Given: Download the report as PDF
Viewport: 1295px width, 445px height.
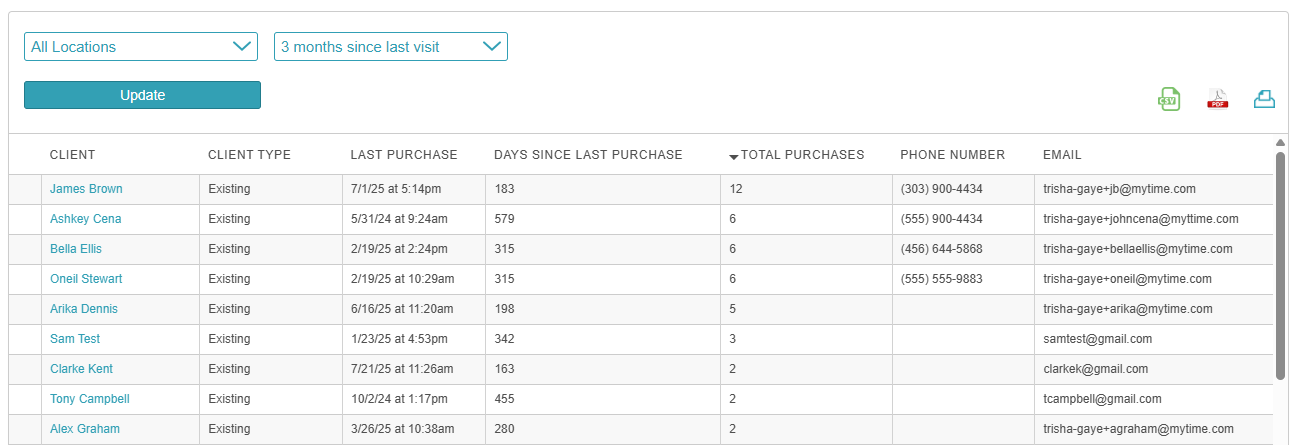Looking at the screenshot, I should click(x=1217, y=98).
